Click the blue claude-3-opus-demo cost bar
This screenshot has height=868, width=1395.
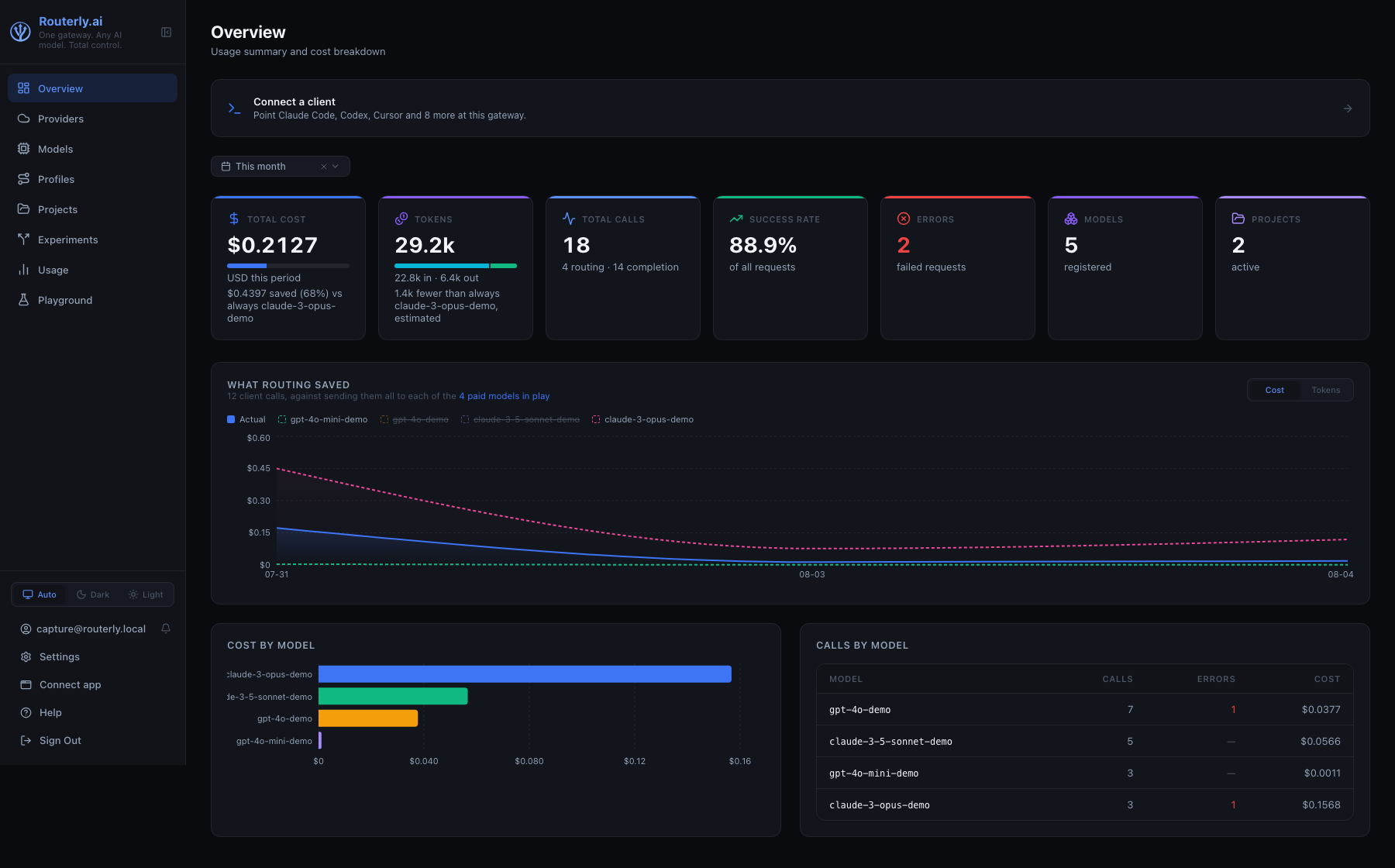pos(525,674)
